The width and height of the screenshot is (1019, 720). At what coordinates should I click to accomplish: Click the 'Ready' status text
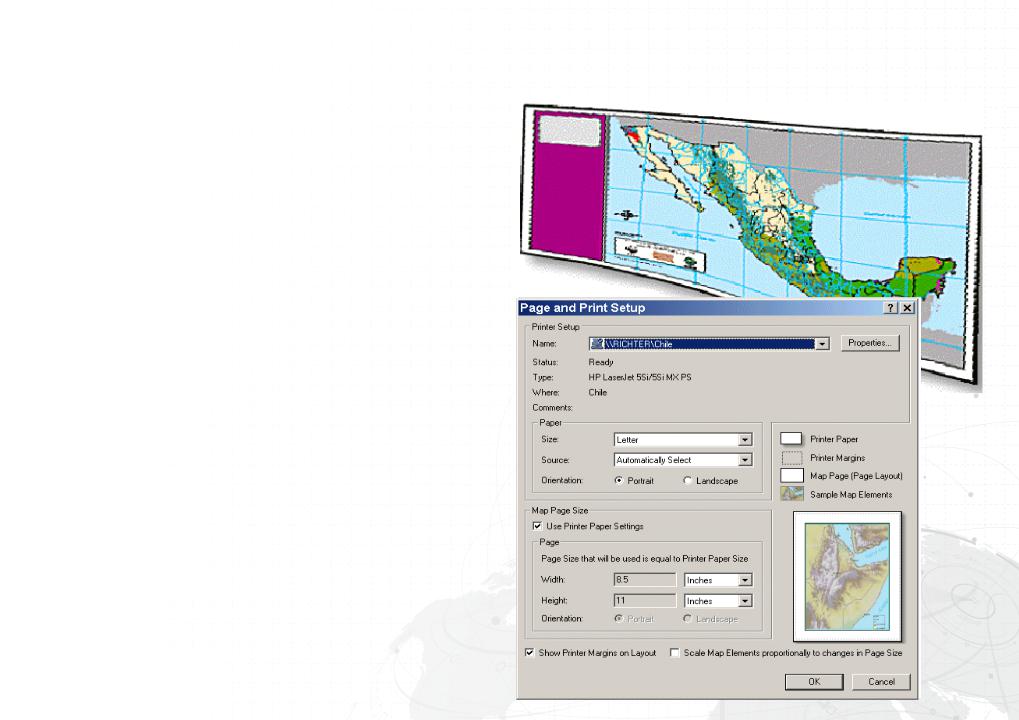tap(601, 362)
